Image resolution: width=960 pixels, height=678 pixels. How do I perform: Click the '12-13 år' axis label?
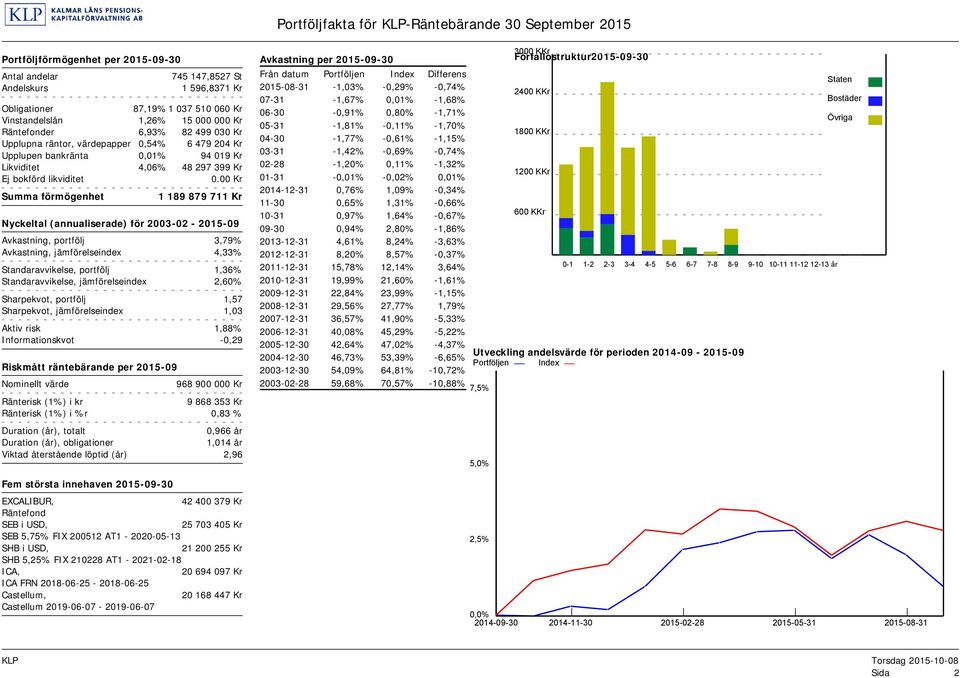coord(823,265)
